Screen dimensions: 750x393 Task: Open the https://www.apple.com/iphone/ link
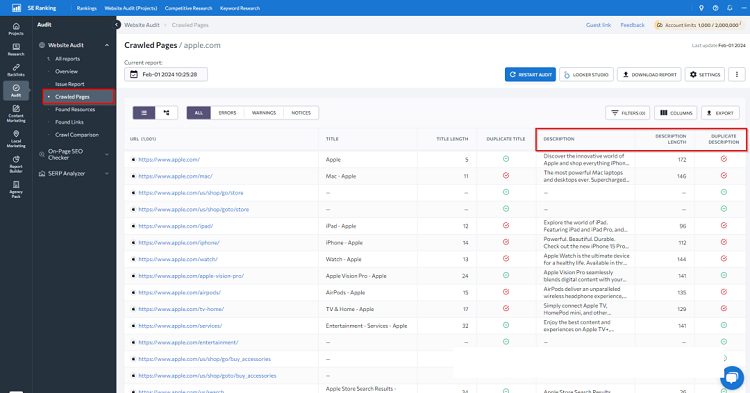tap(179, 242)
